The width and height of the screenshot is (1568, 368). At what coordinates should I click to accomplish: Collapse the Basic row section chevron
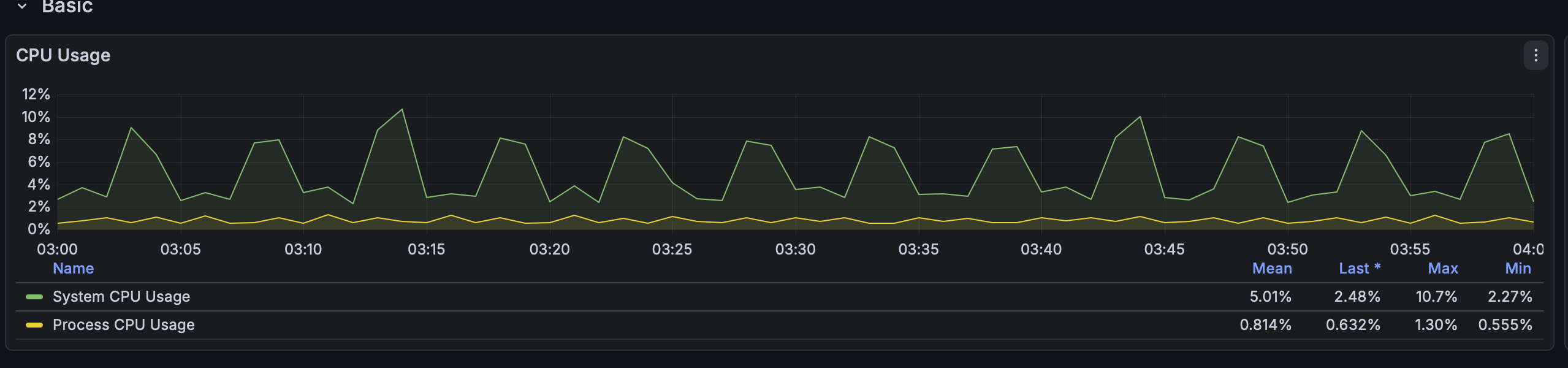22,7
